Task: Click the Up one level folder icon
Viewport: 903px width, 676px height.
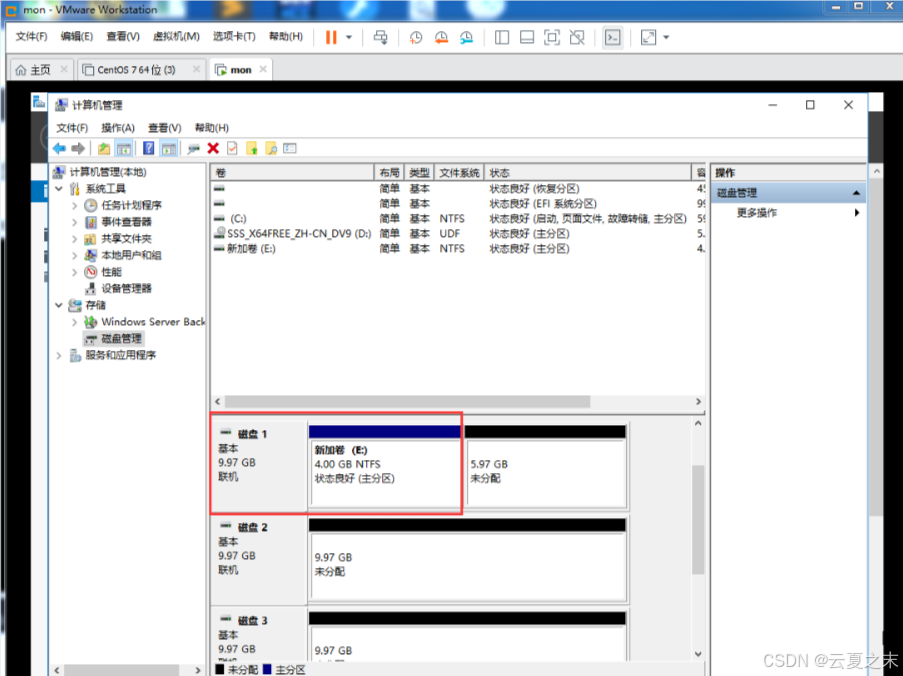Action: (x=104, y=149)
